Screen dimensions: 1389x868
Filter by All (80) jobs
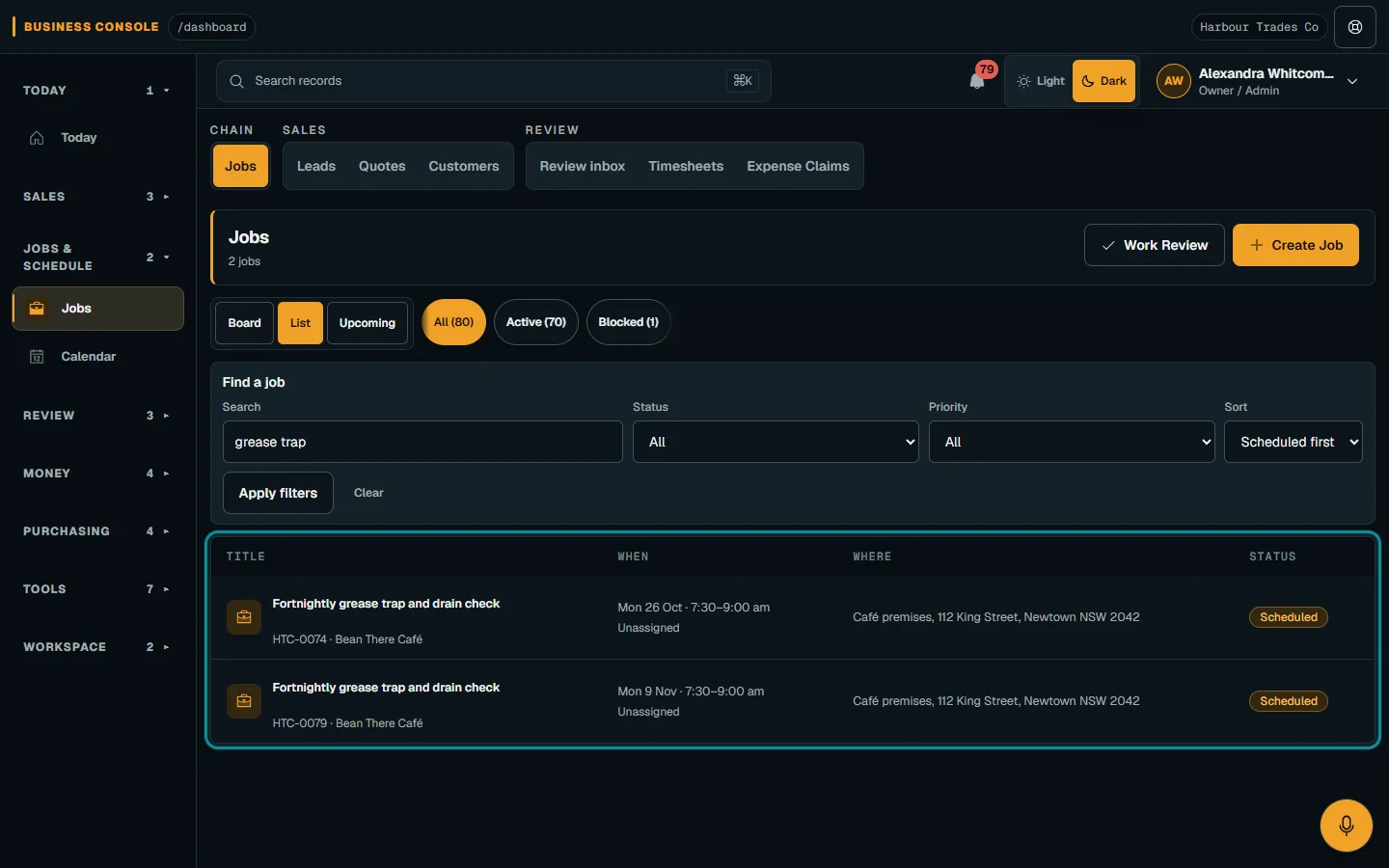click(453, 322)
